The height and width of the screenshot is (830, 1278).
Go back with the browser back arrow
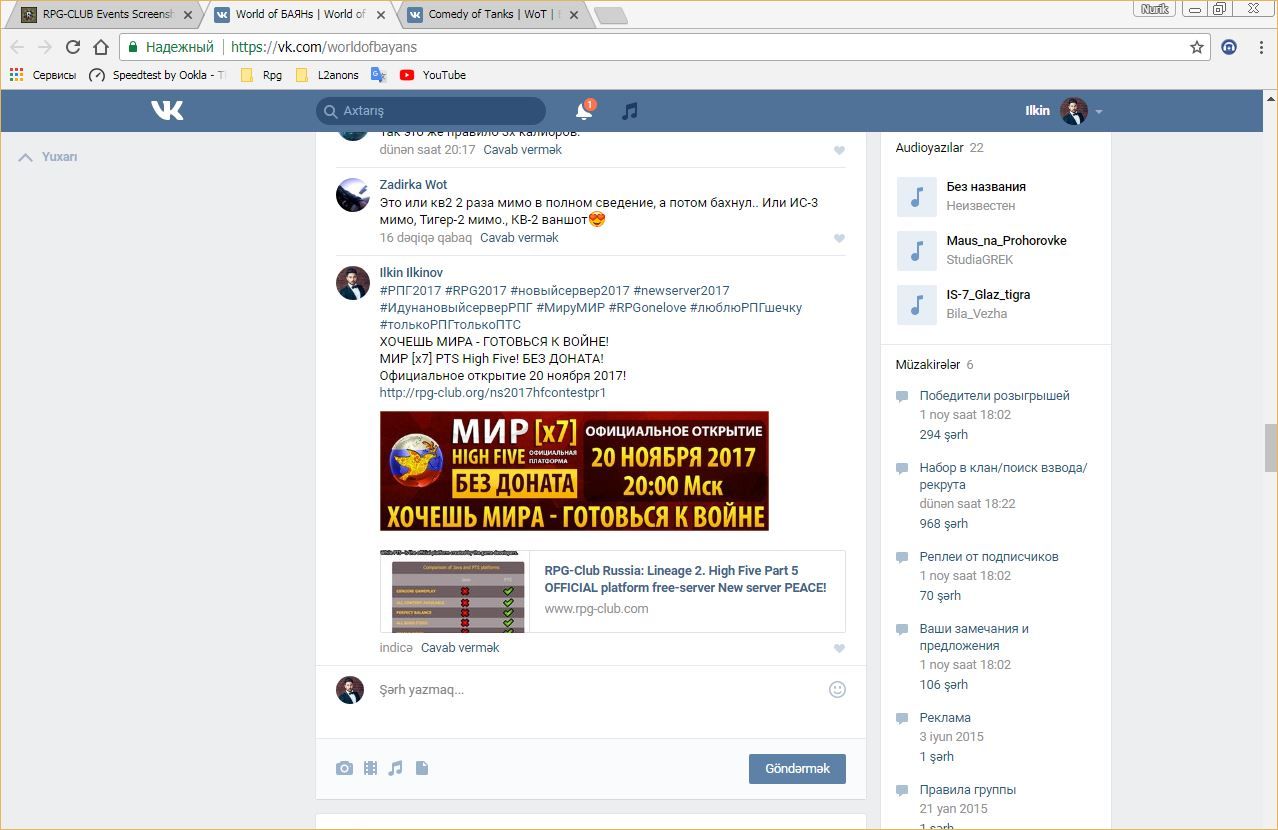coord(17,47)
